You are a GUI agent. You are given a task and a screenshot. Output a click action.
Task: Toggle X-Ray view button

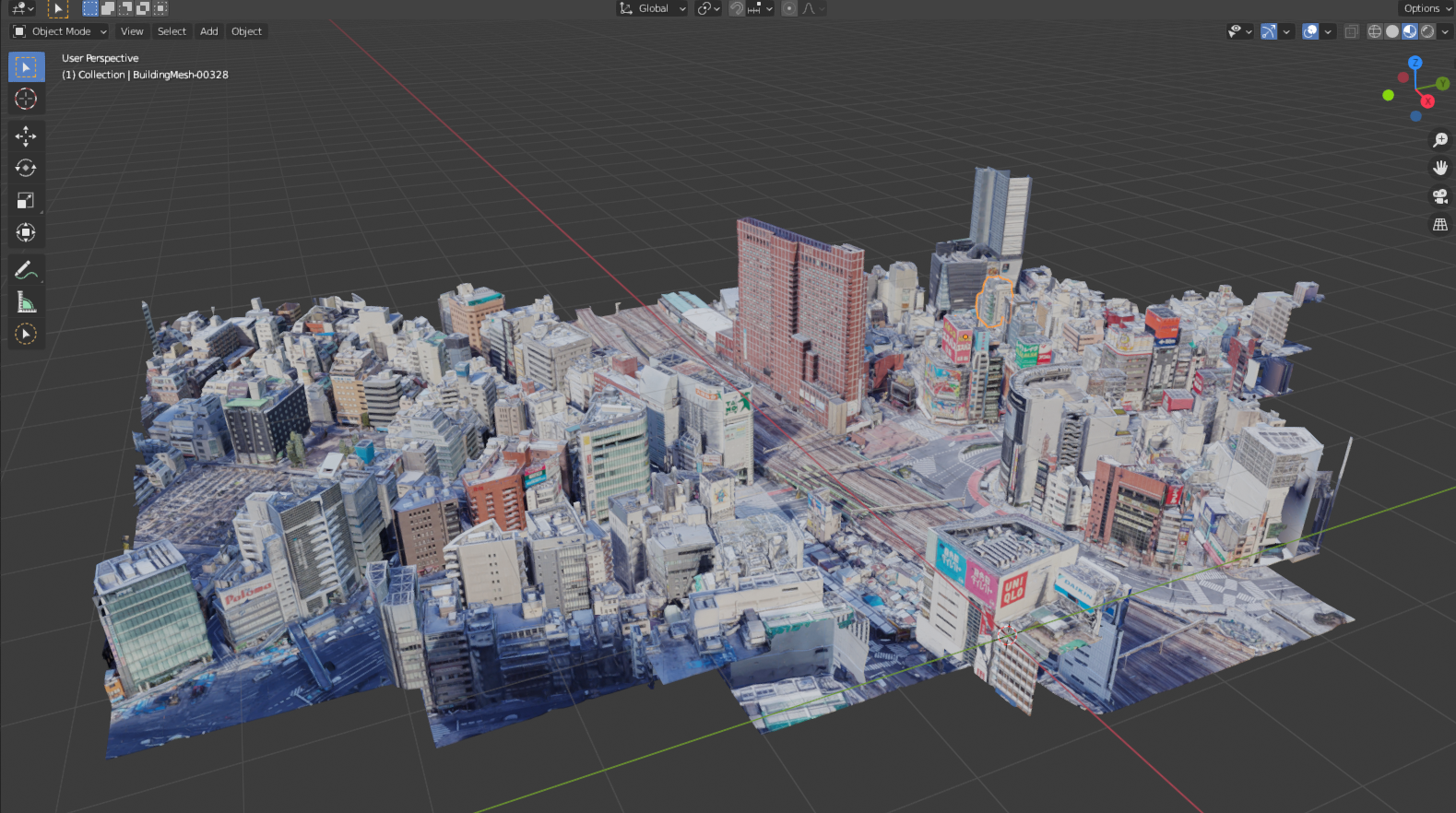(x=1352, y=31)
